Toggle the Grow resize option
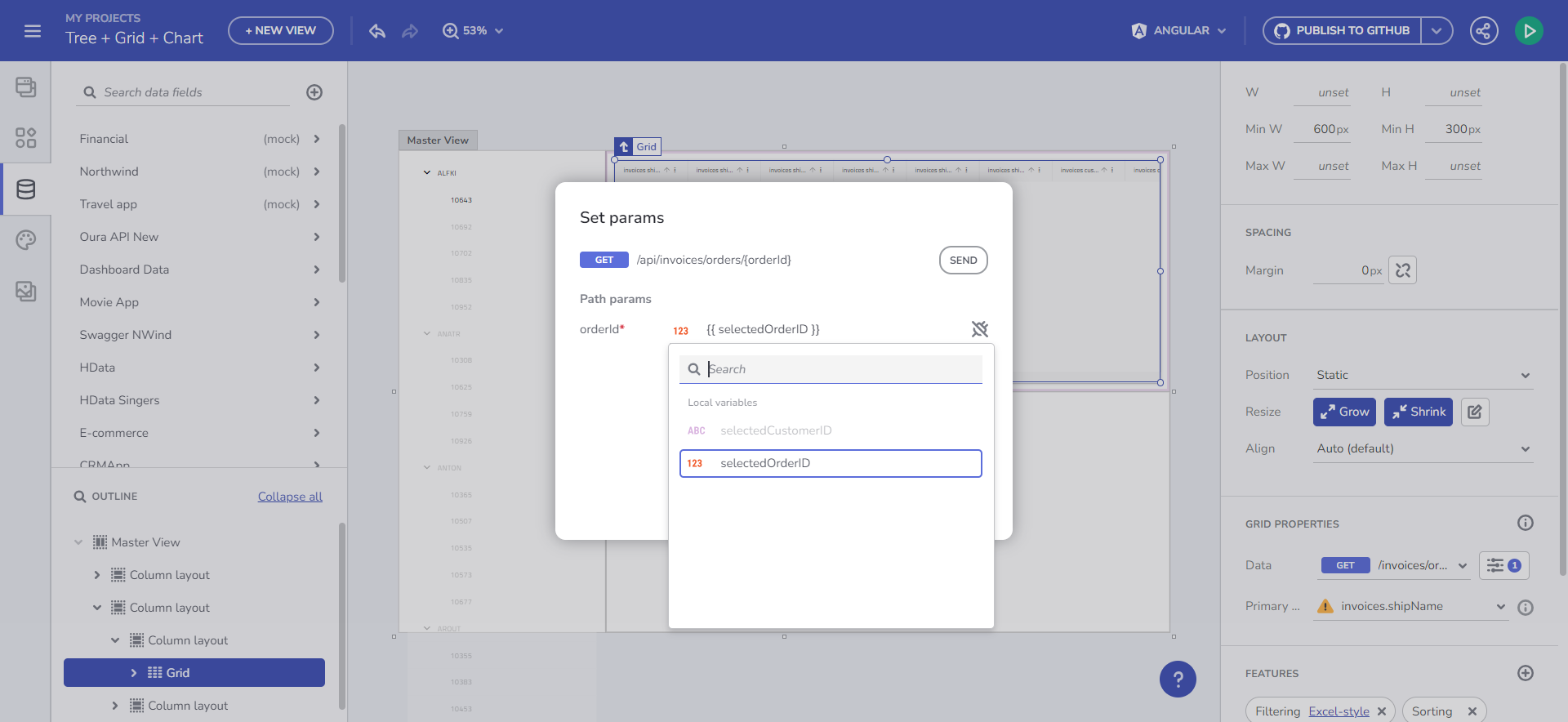The width and height of the screenshot is (1568, 722). click(1344, 412)
